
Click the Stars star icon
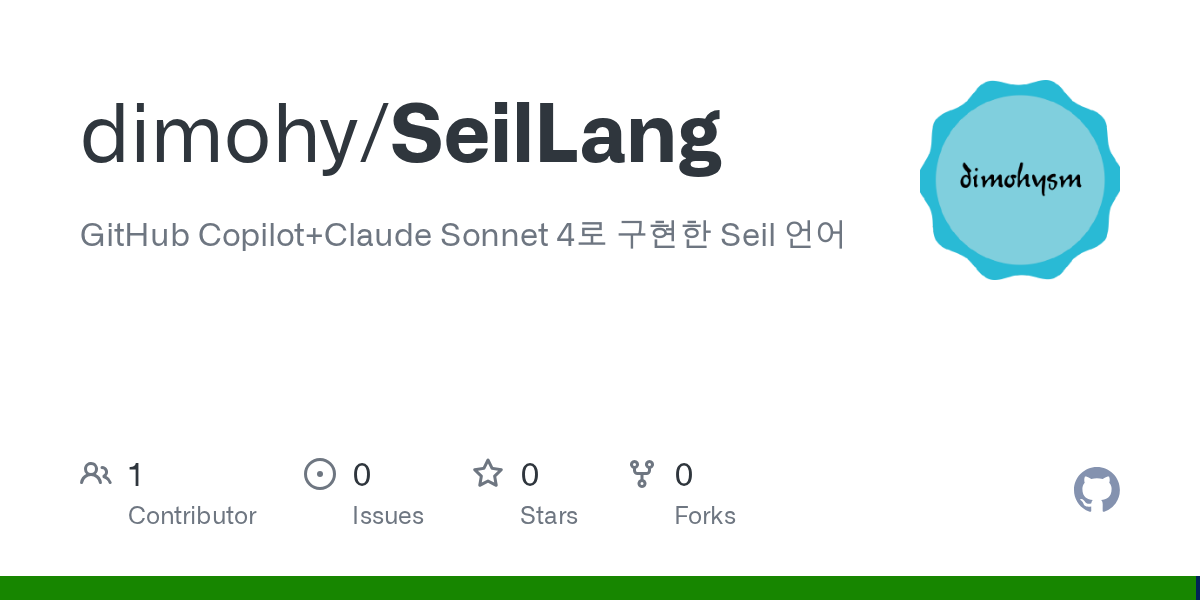(488, 474)
